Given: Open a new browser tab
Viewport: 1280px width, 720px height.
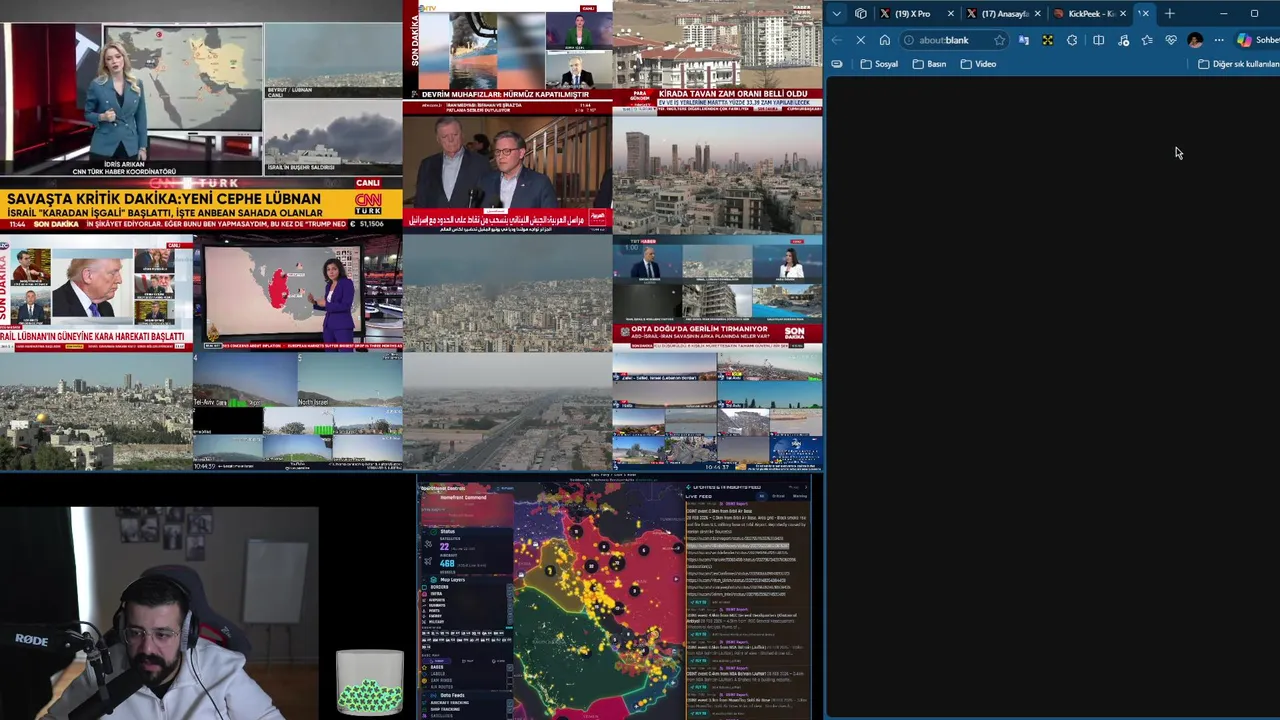Looking at the screenshot, I should [1169, 14].
